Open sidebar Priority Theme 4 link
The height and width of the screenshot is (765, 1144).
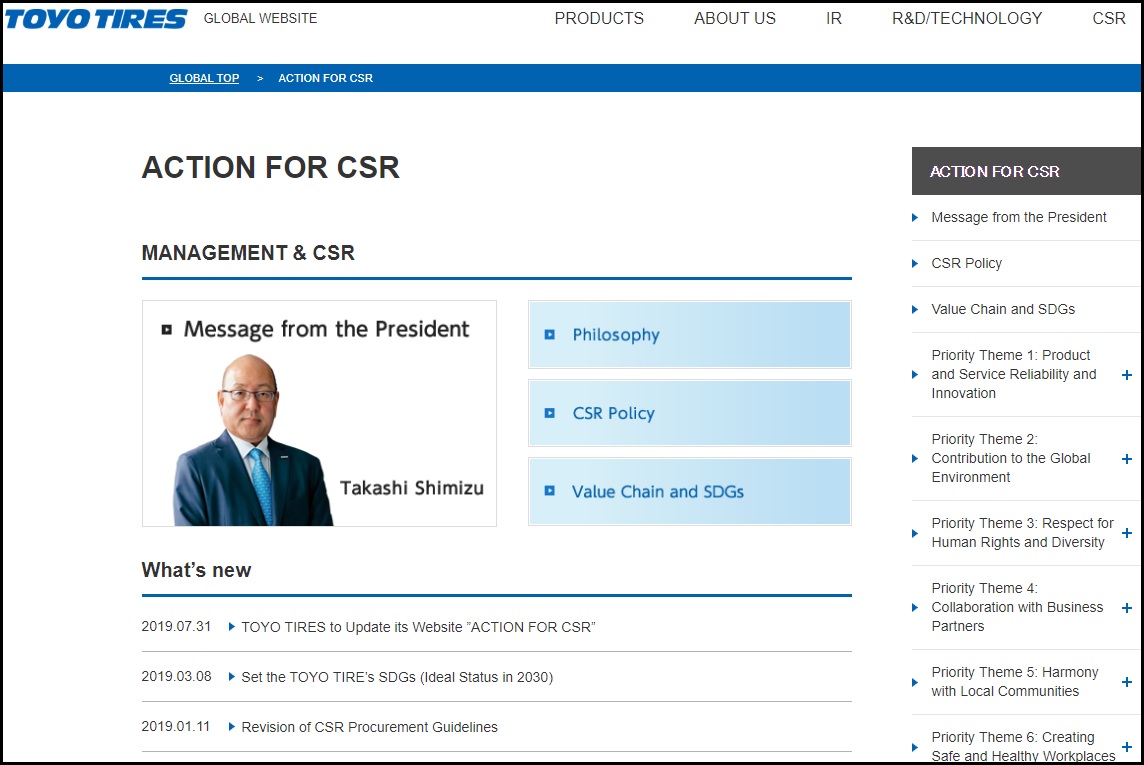coord(1017,607)
